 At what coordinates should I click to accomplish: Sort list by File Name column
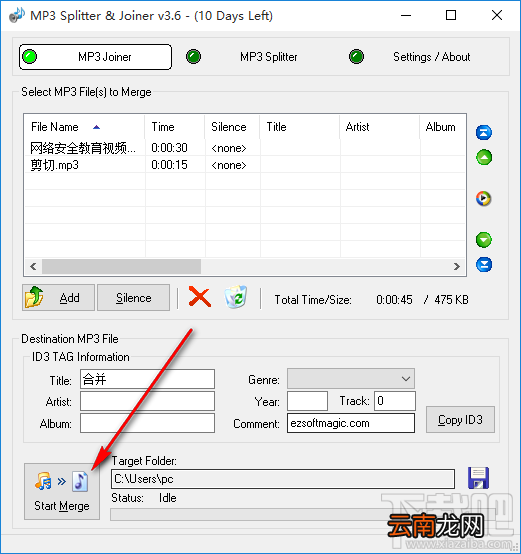[x=84, y=127]
